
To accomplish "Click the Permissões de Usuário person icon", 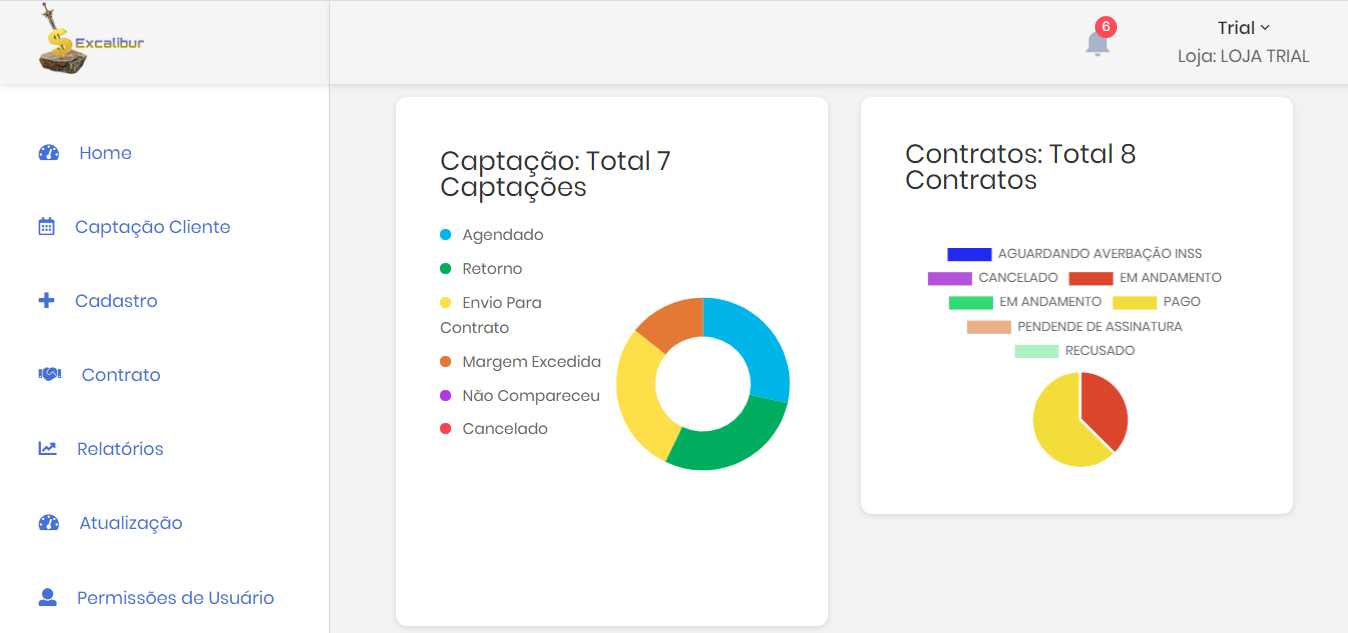I will (x=47, y=598).
